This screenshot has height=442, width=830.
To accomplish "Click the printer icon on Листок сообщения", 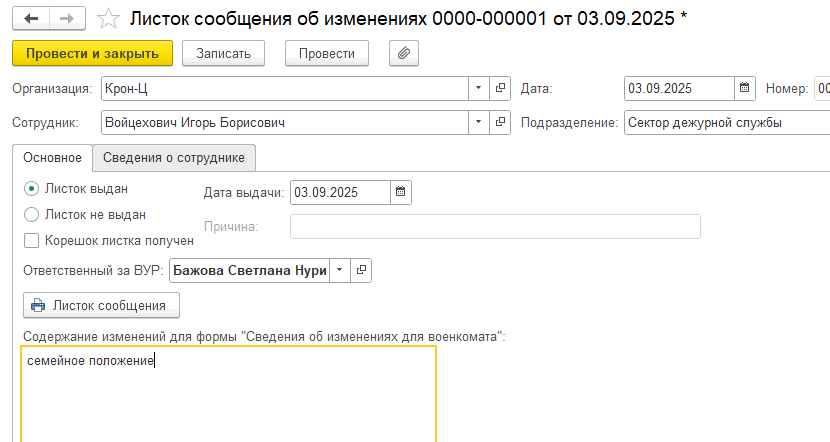I will click(x=38, y=305).
